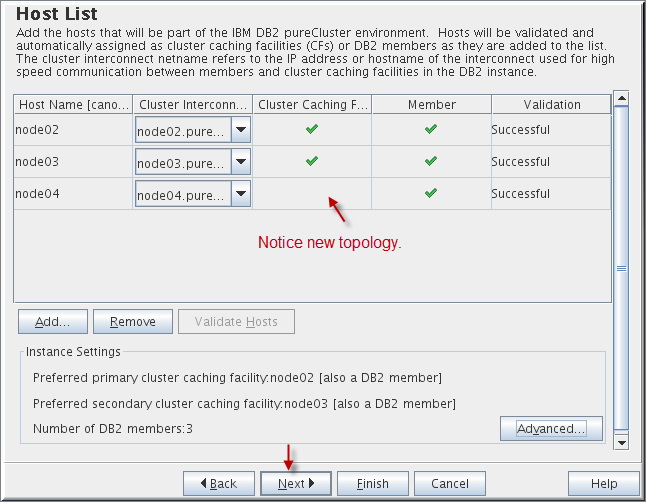Select the node04 host row
Image resolution: width=646 pixels, height=502 pixels.
click(312, 194)
